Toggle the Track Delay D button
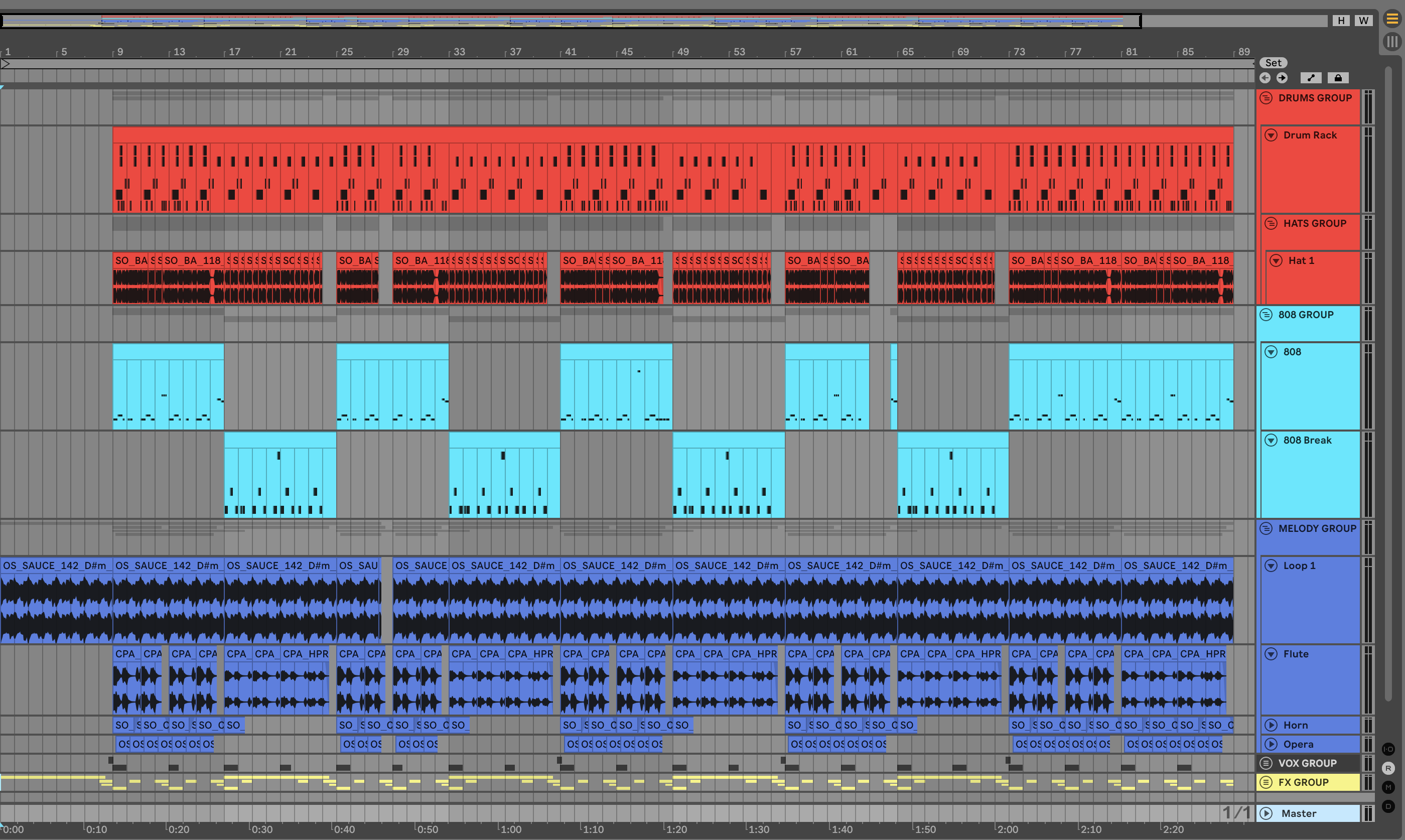Screen dimensions: 1405x840 pos(1388,806)
